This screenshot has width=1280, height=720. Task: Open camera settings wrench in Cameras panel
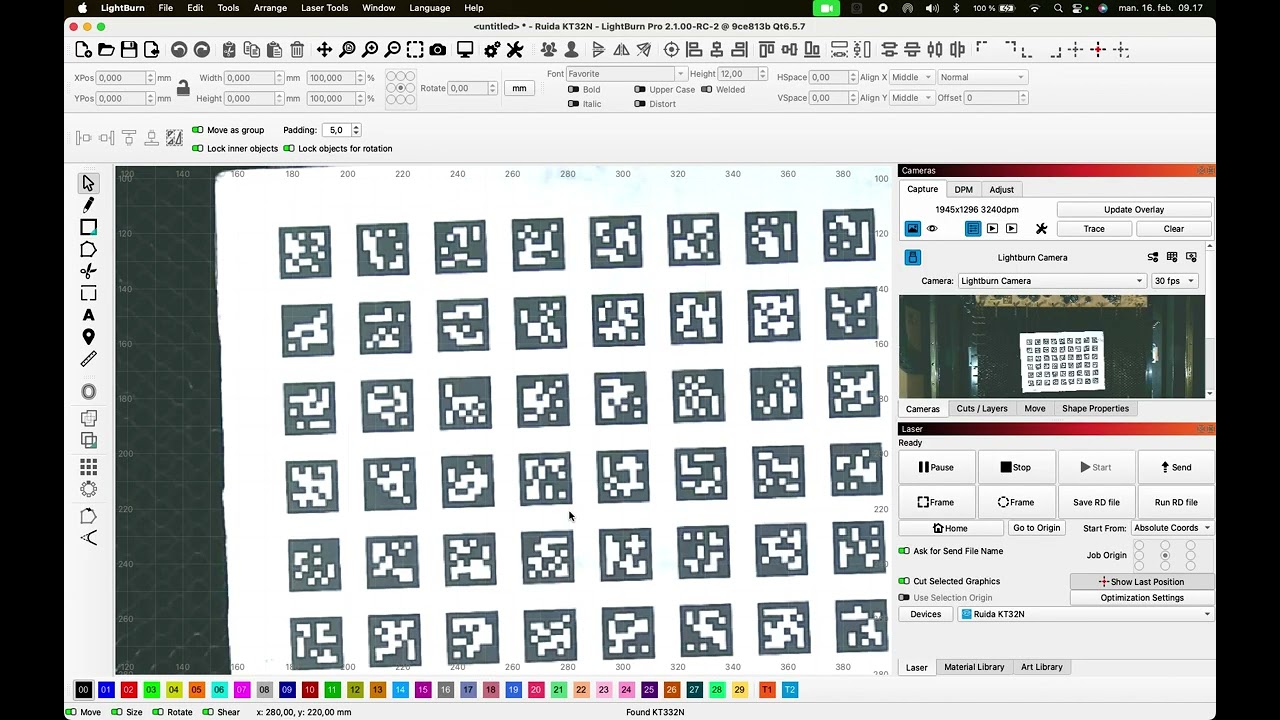click(x=1041, y=229)
